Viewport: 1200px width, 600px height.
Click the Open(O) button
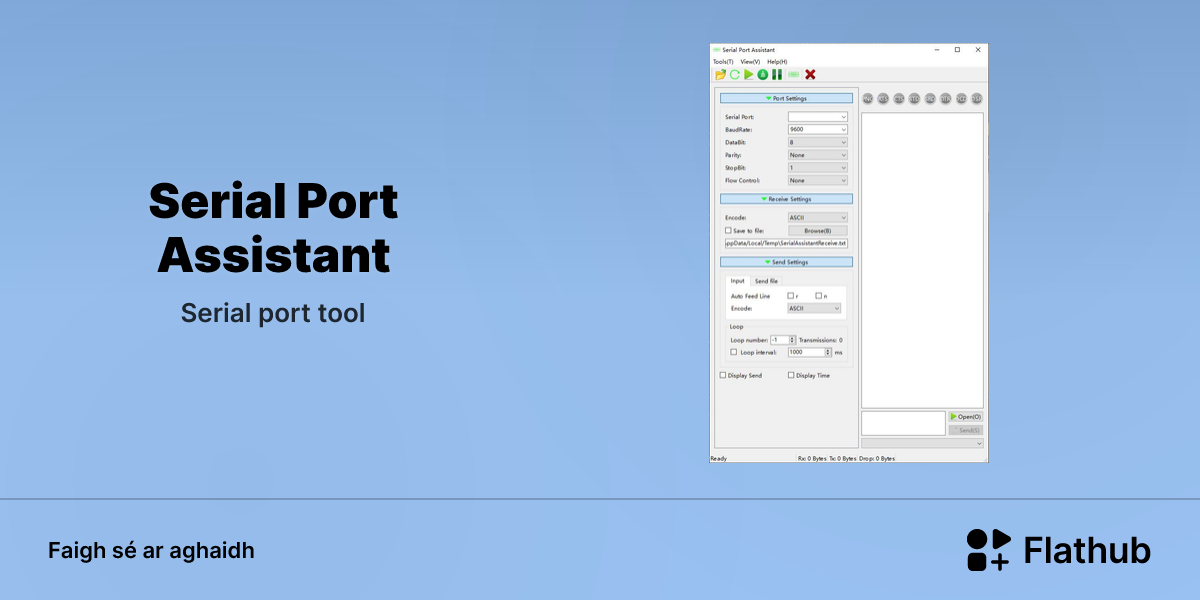[x=966, y=417]
